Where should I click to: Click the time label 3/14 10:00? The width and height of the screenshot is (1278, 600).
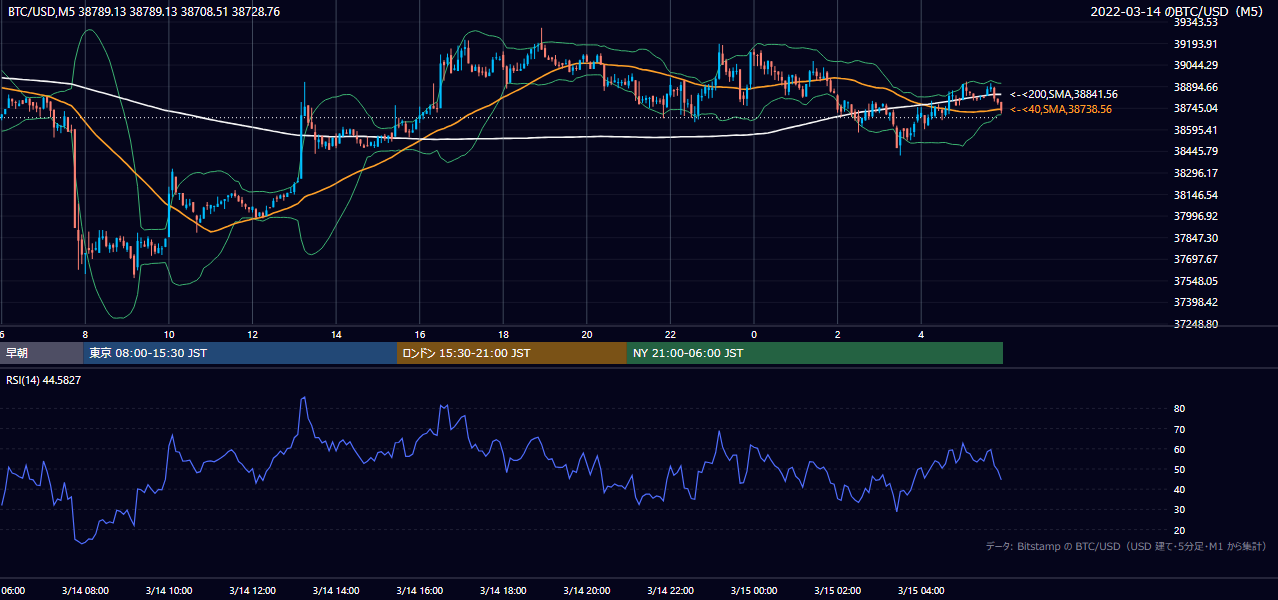[x=168, y=591]
